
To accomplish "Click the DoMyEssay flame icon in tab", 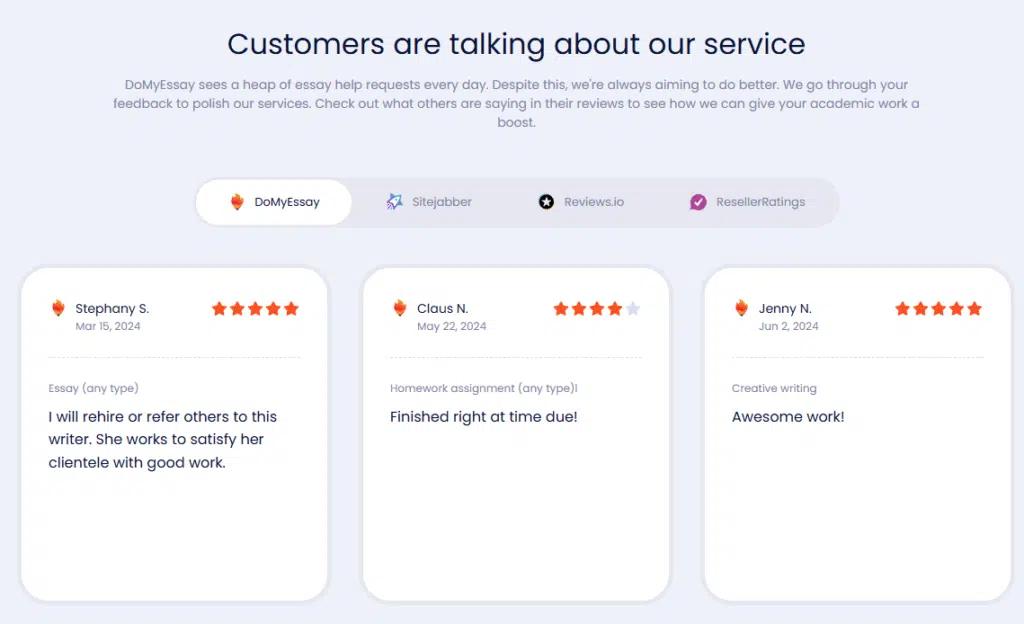I will pos(237,202).
